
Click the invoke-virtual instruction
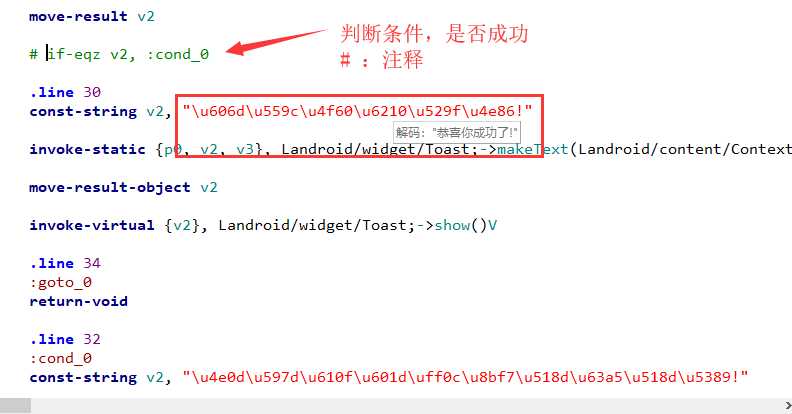click(91, 225)
